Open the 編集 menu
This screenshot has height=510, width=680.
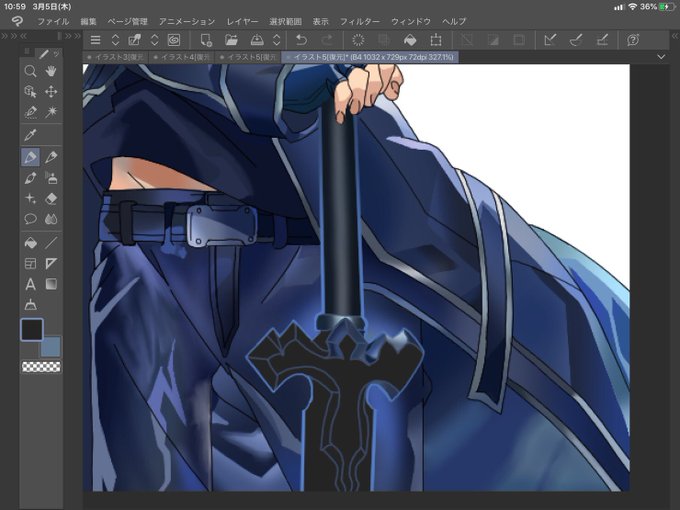click(88, 21)
